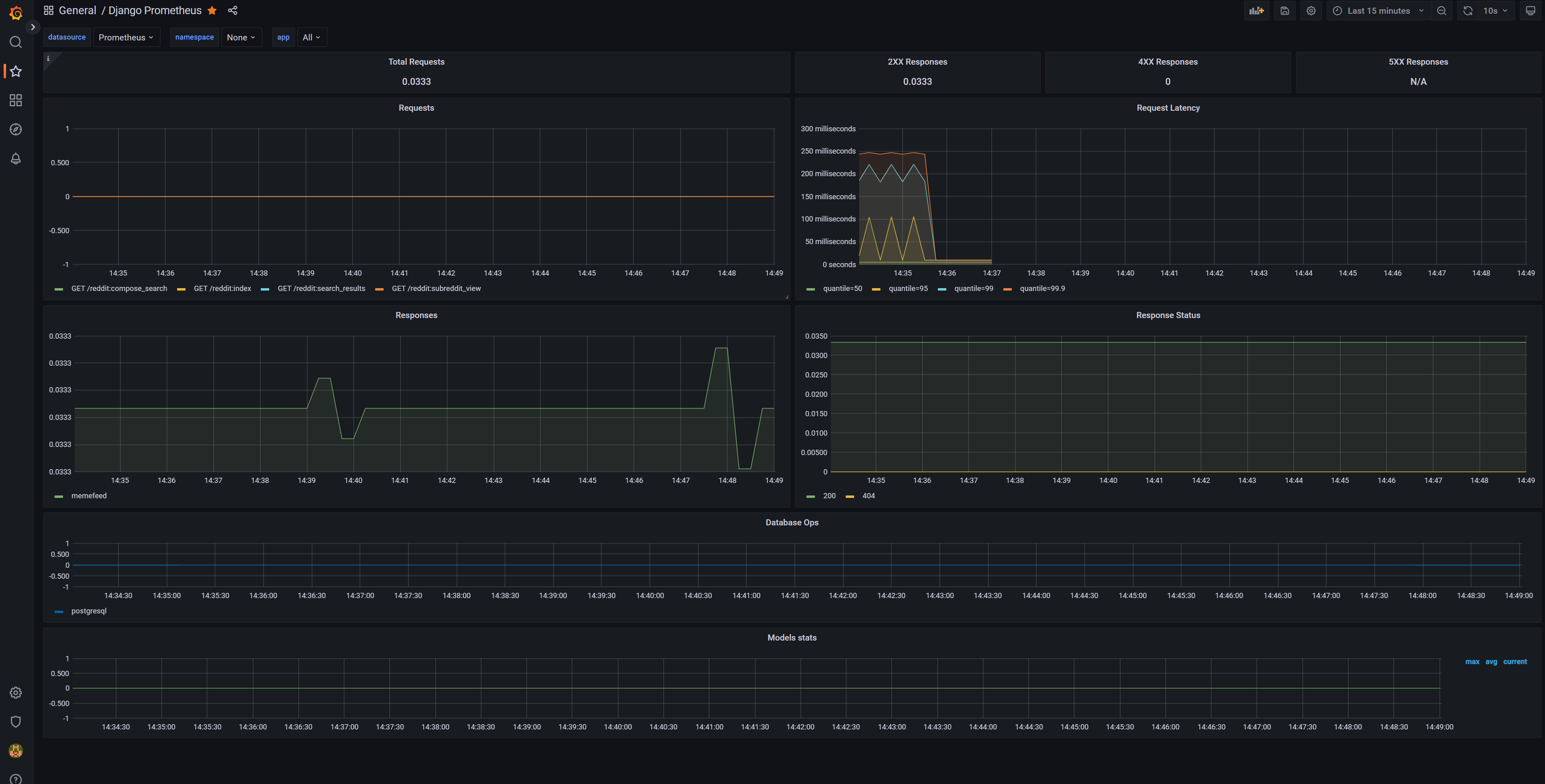Open the user profile avatar

(16, 751)
